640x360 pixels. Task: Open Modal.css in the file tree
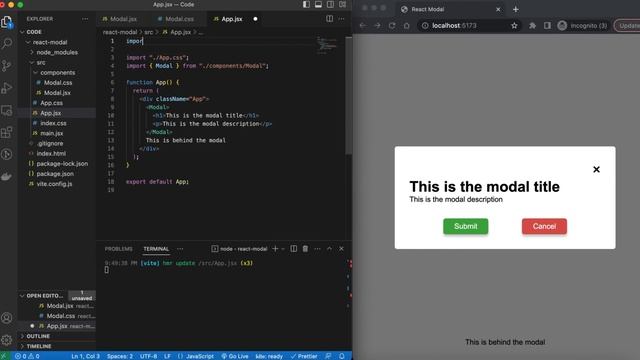(57, 82)
